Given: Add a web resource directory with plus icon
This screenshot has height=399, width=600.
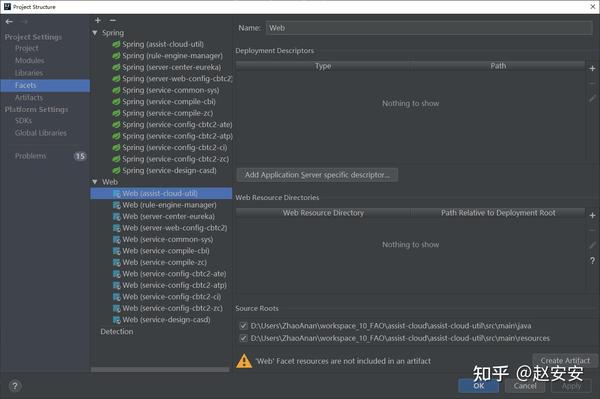Looking at the screenshot, I should [x=592, y=215].
